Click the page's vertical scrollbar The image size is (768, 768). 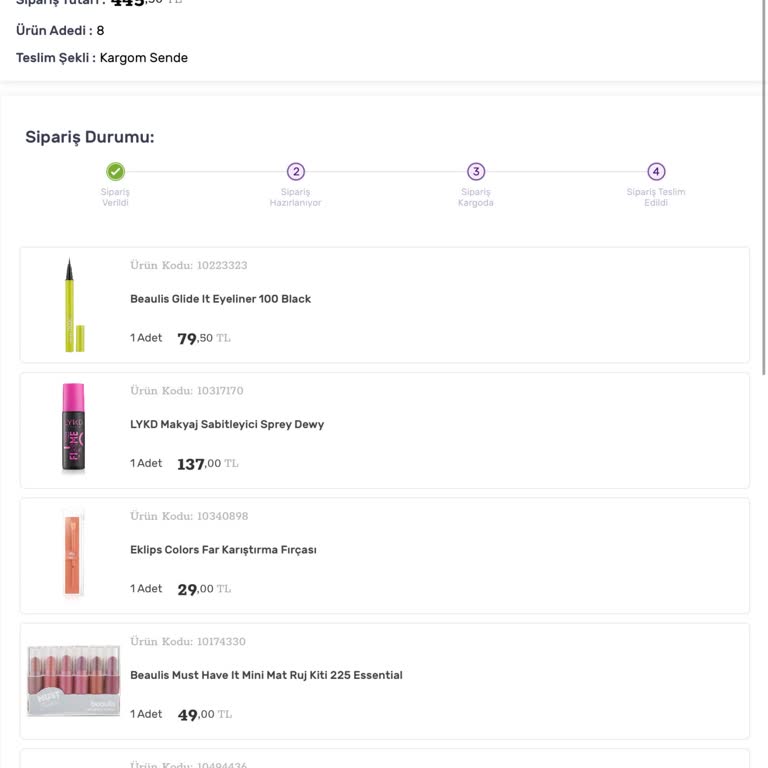coord(764,190)
